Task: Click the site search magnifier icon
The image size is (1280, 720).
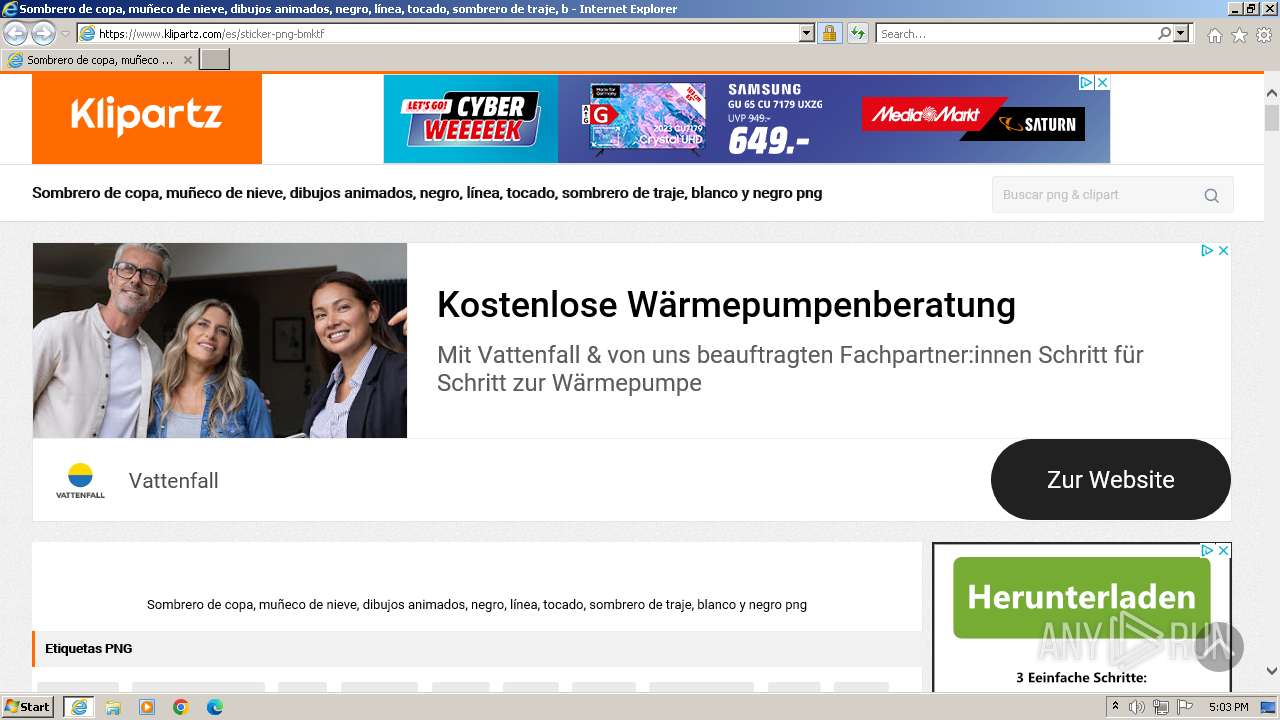Action: 1211,195
